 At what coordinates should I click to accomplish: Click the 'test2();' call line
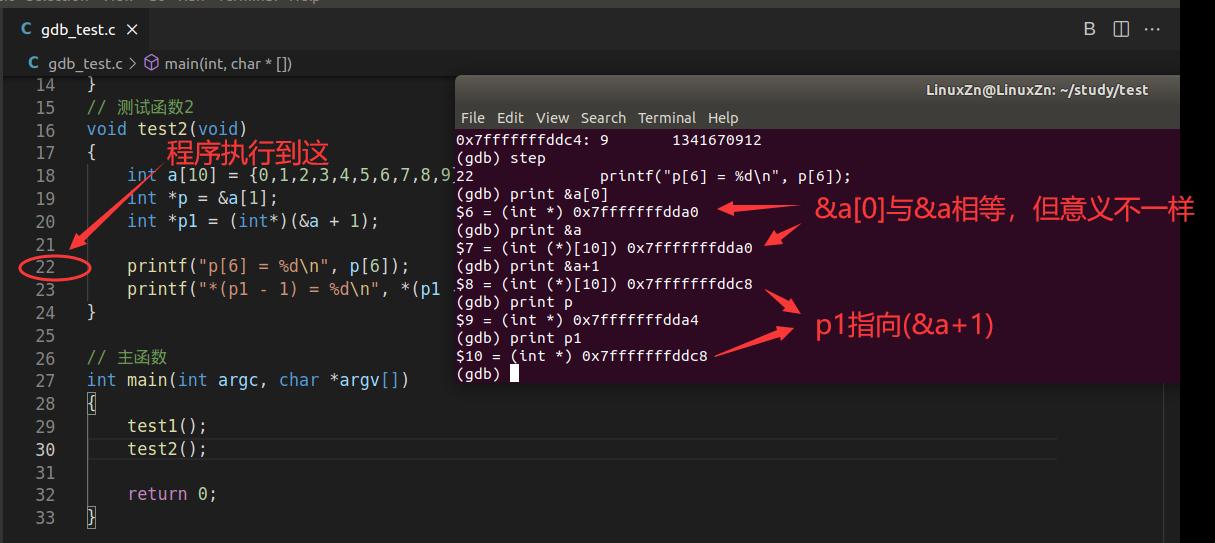tap(167, 449)
